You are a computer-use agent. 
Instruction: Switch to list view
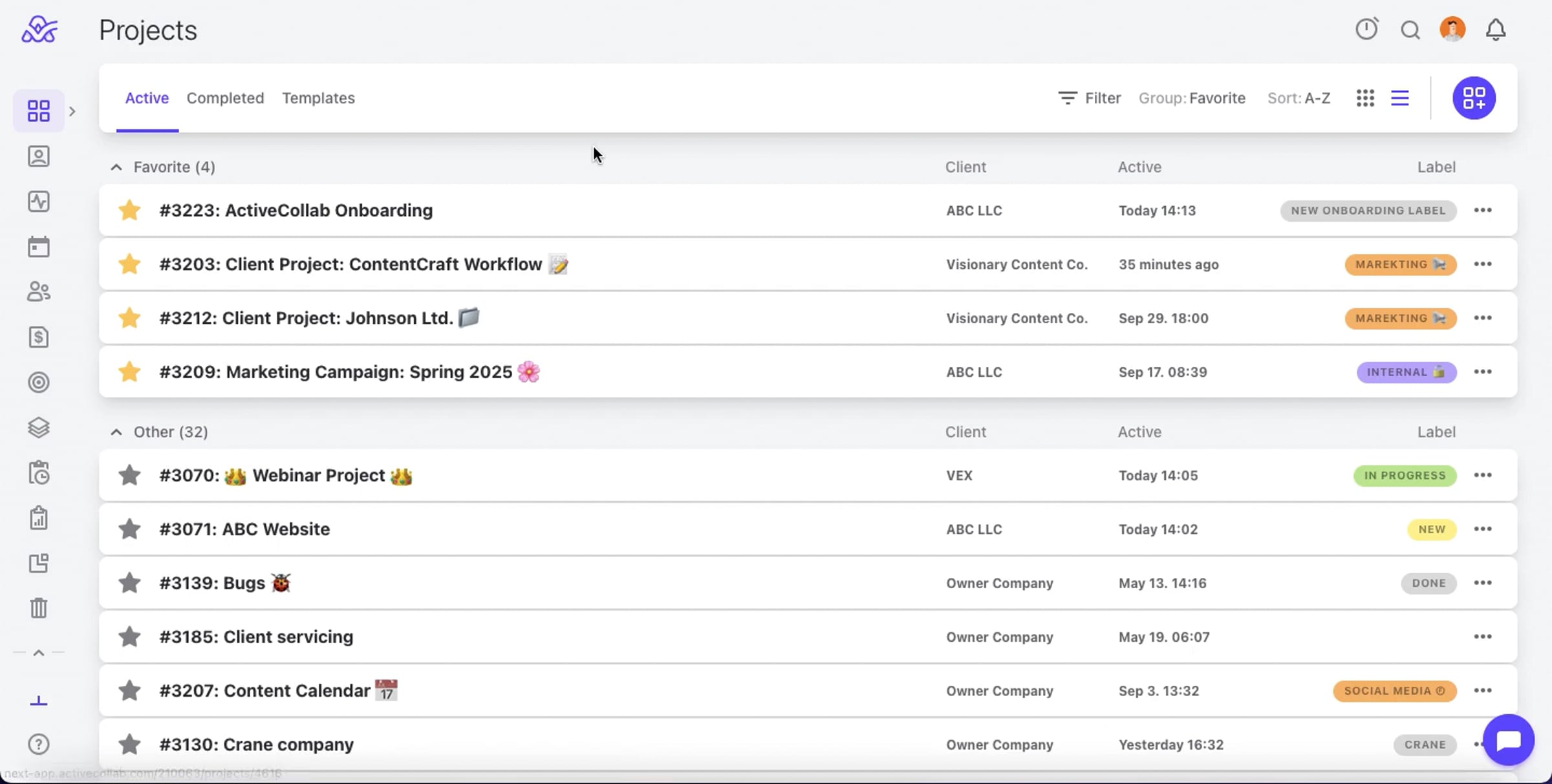1400,98
